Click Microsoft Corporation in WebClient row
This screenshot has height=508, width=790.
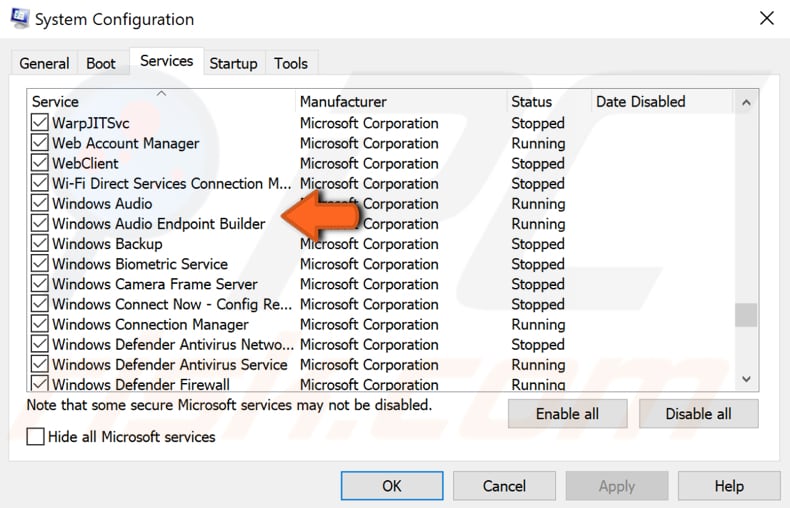tap(369, 163)
